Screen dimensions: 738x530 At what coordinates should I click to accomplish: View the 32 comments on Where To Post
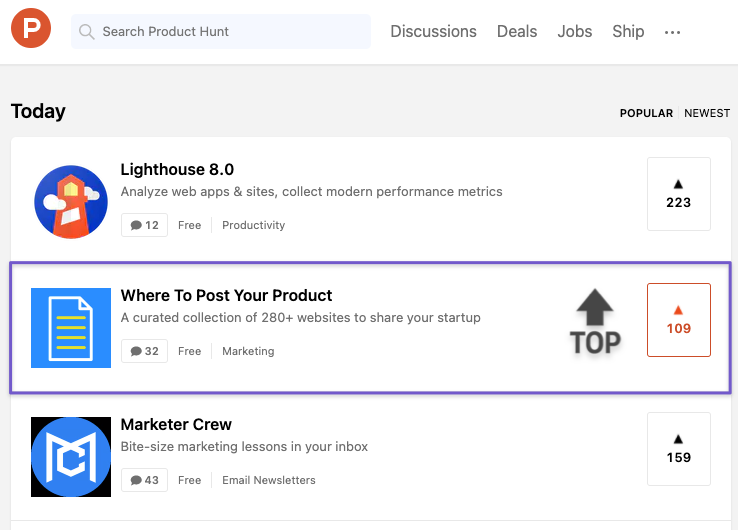click(x=144, y=351)
